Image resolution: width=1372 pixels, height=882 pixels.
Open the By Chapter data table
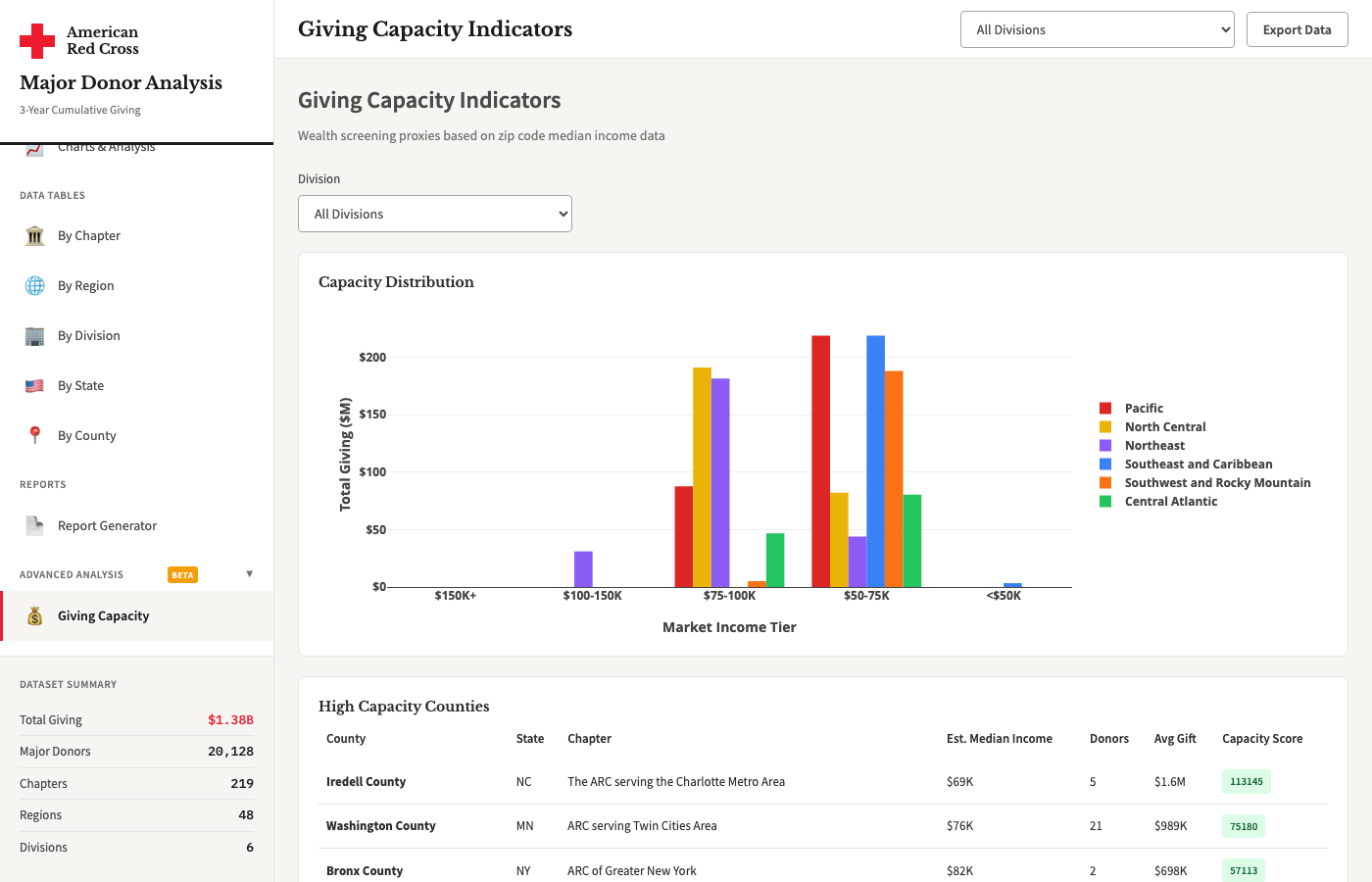coord(137,236)
